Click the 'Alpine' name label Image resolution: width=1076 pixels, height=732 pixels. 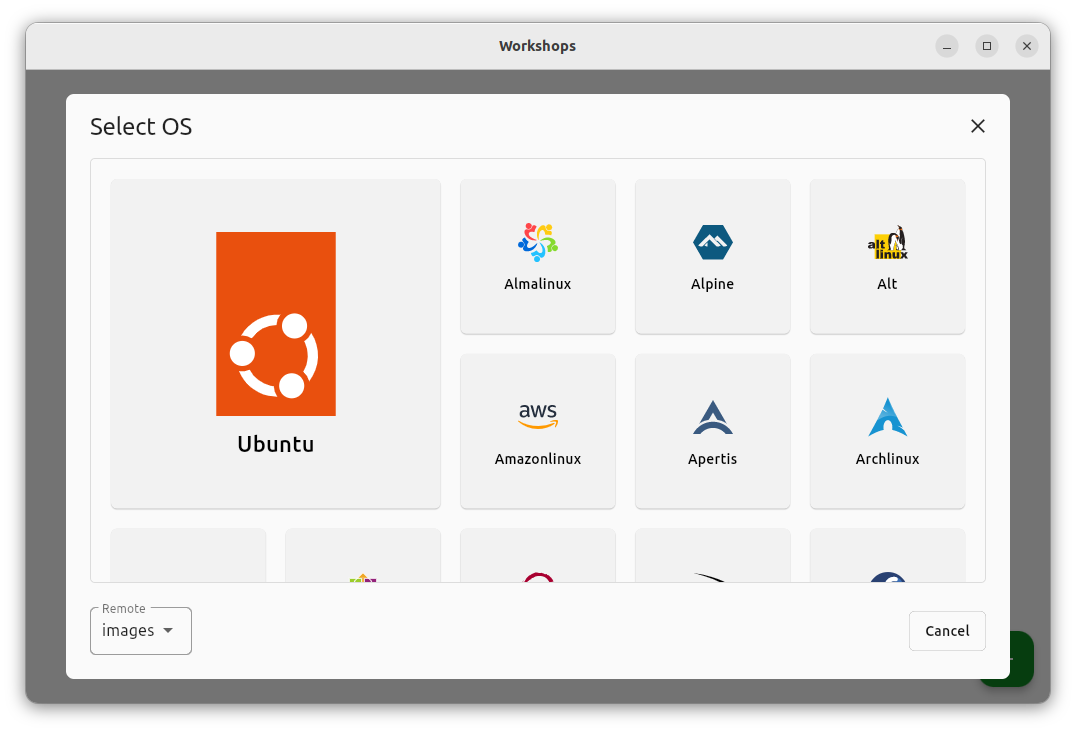point(712,284)
